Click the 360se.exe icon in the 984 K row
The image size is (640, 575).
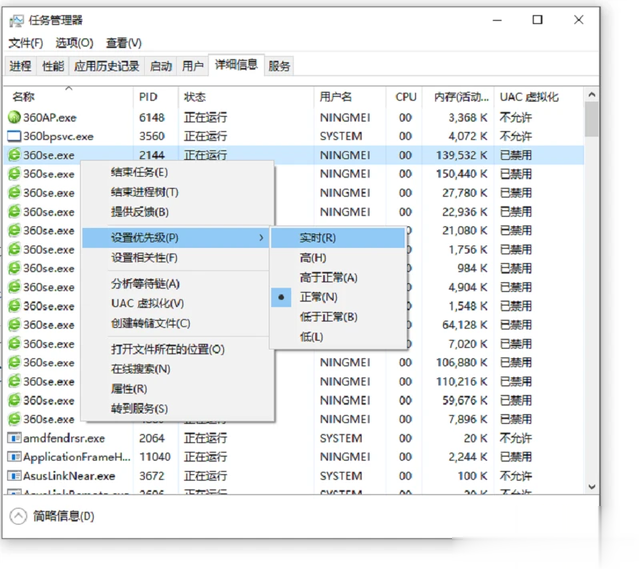pos(14,268)
